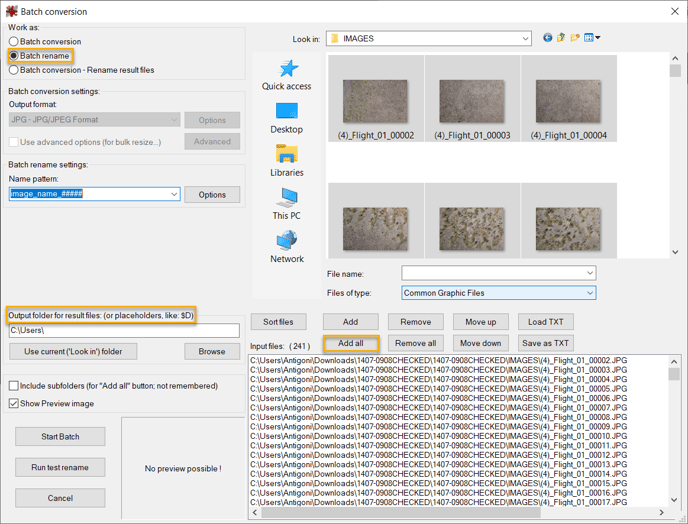Select input file ending Flight_01_00005.JPG
The height and width of the screenshot is (524, 688).
pos(439,389)
